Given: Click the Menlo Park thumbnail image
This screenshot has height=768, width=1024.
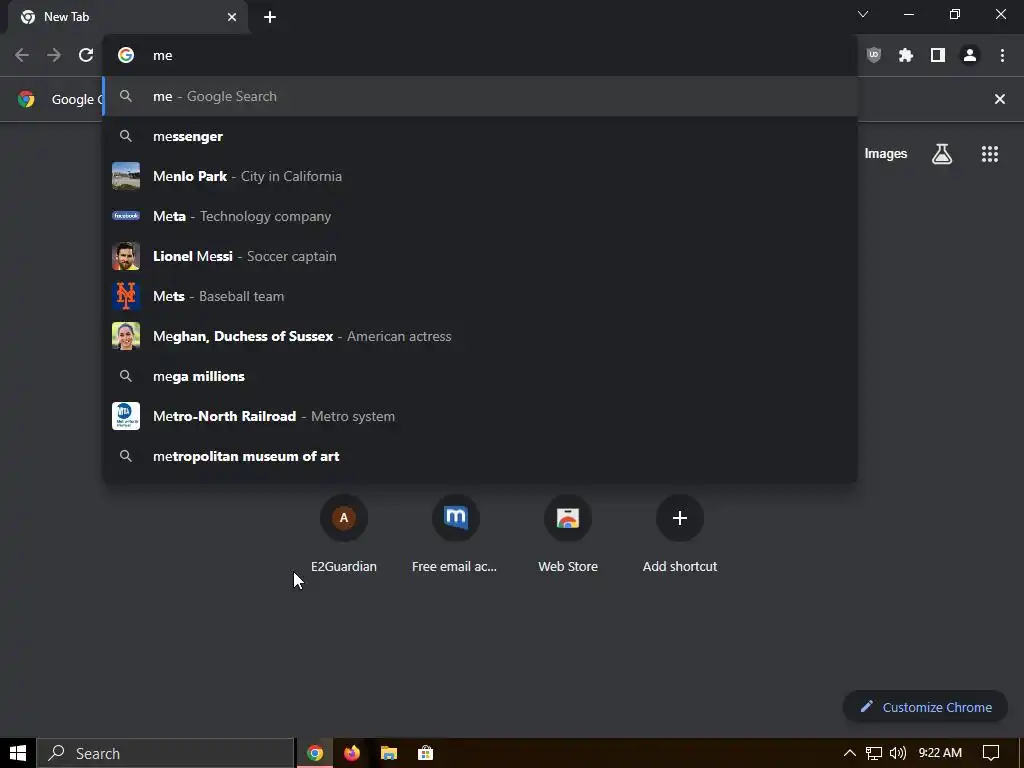Looking at the screenshot, I should (126, 176).
